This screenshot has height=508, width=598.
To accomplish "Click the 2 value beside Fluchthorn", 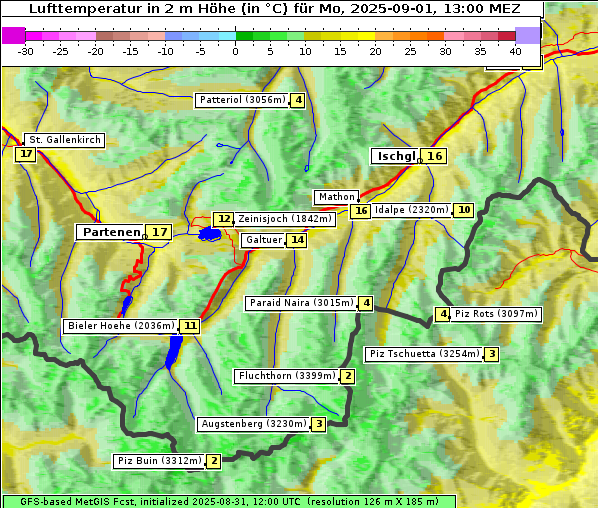I will (347, 376).
